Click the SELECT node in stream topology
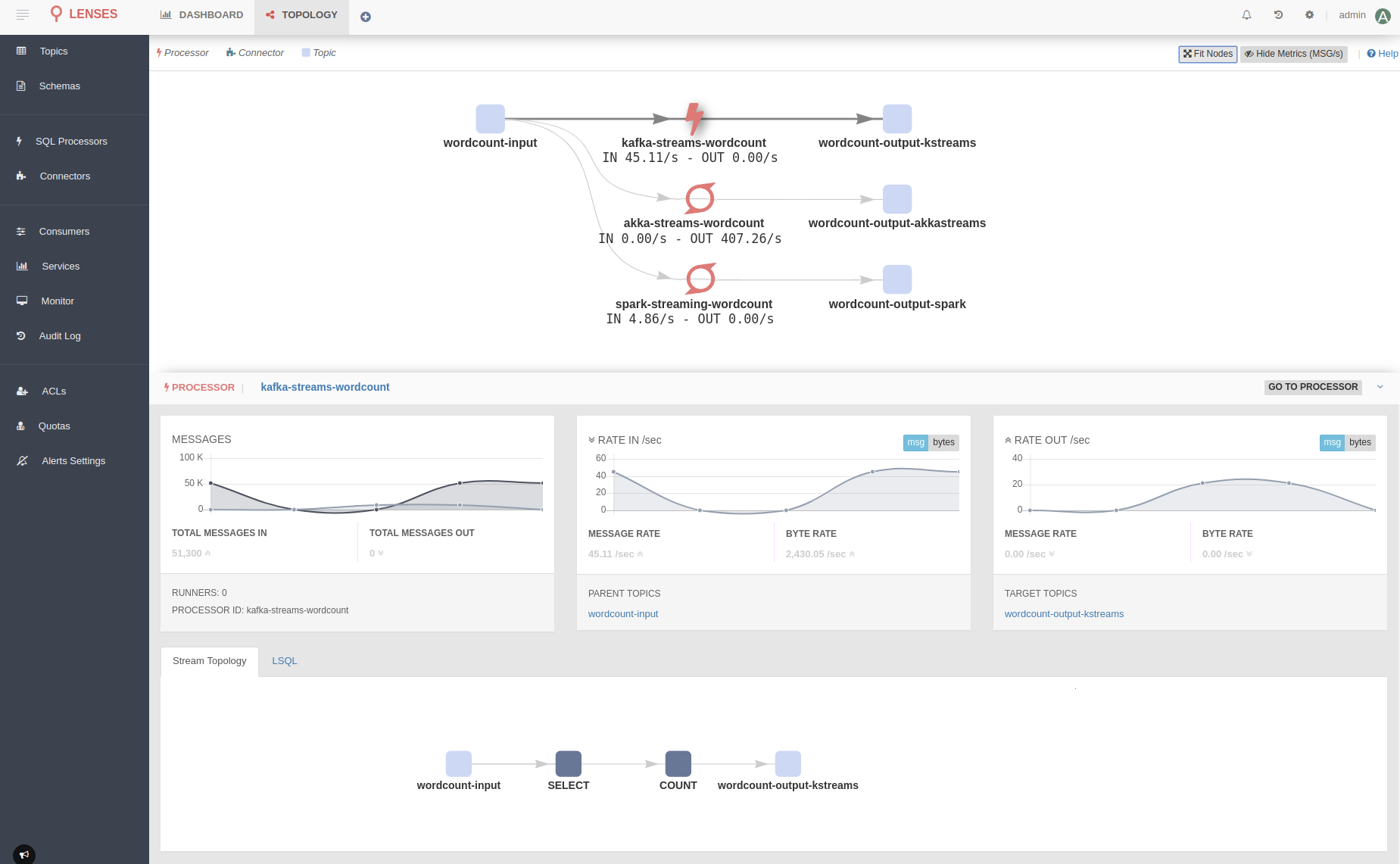1400x864 pixels. (x=569, y=763)
